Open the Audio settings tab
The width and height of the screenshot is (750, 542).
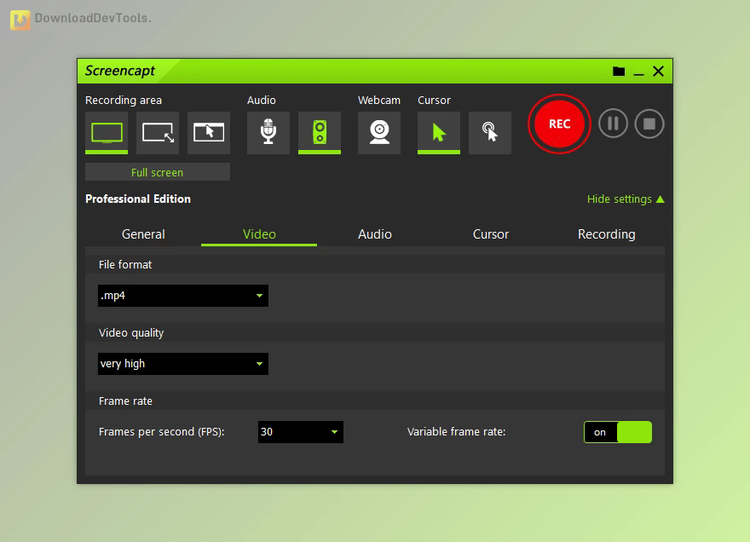tap(375, 234)
